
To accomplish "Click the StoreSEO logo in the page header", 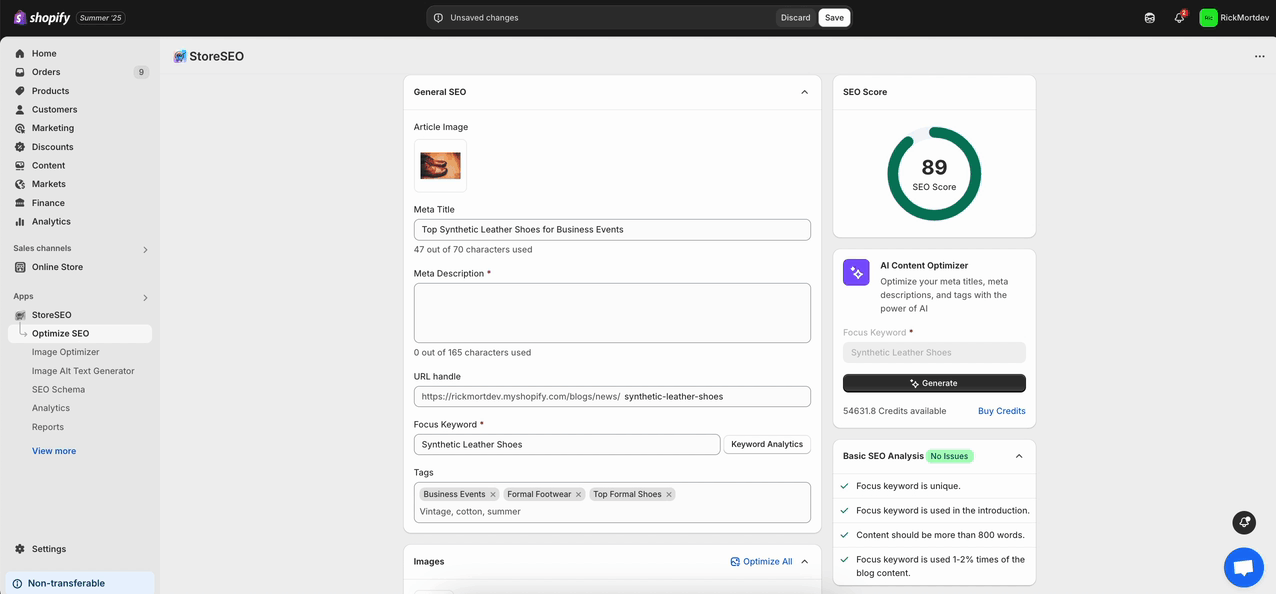I will [180, 57].
